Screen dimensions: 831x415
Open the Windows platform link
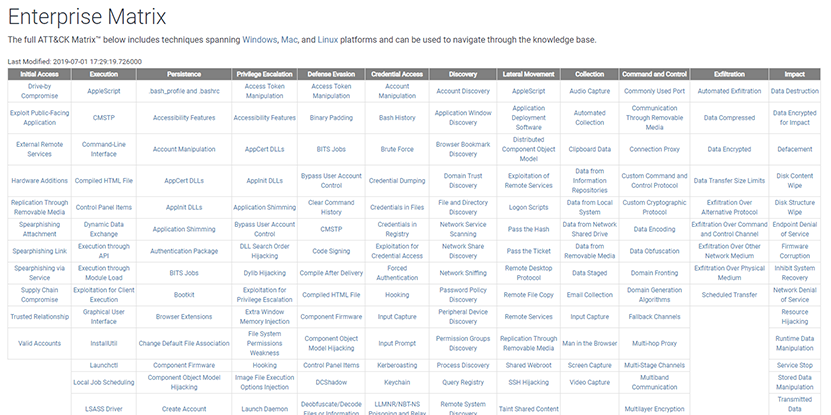[x=259, y=40]
